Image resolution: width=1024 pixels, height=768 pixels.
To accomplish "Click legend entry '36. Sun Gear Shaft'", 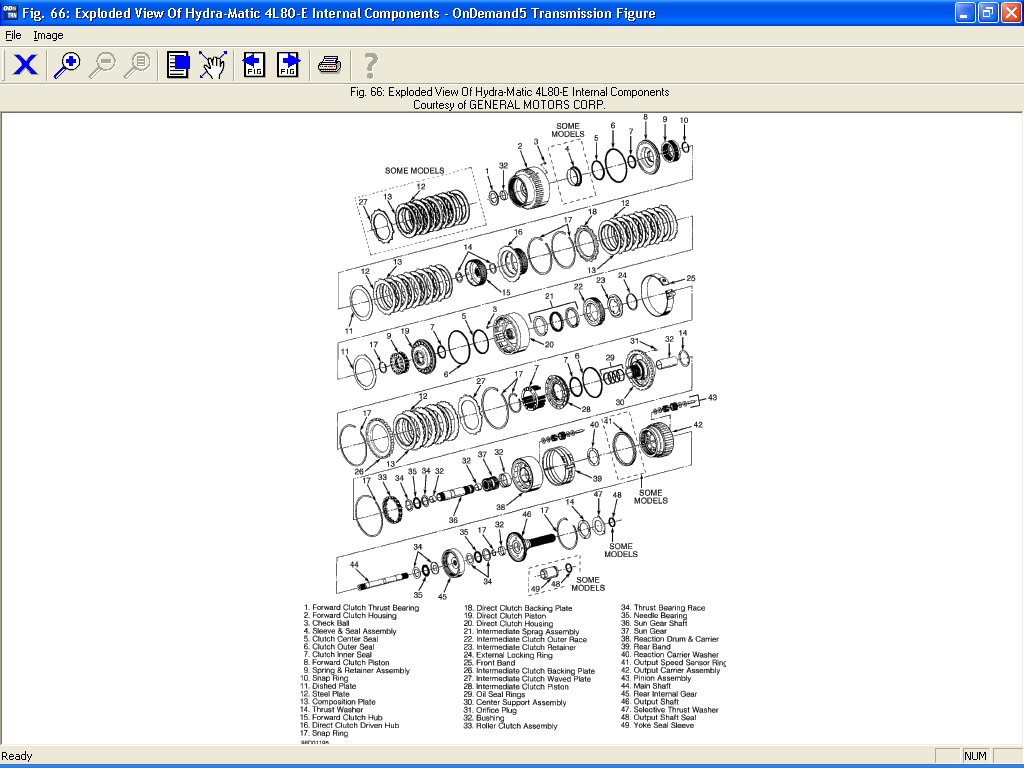I will coord(654,623).
